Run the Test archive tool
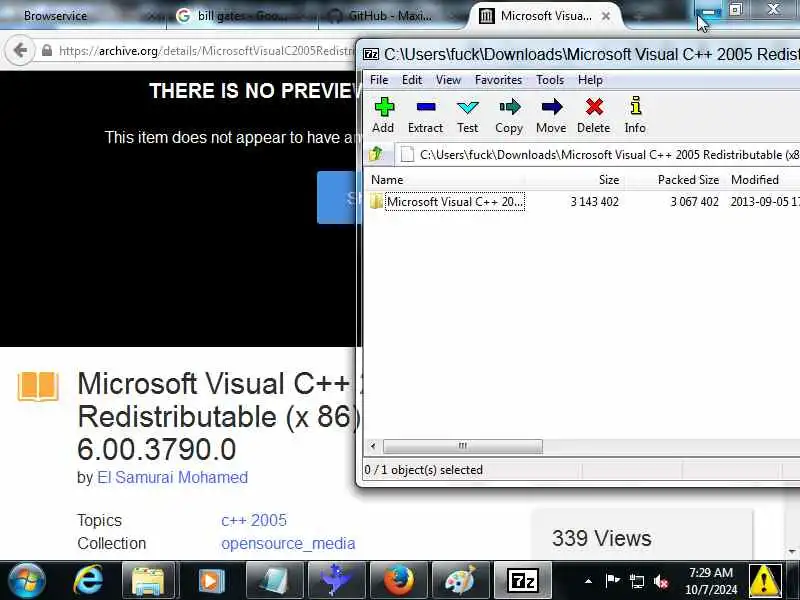The height and width of the screenshot is (600, 800). pyautogui.click(x=467, y=116)
